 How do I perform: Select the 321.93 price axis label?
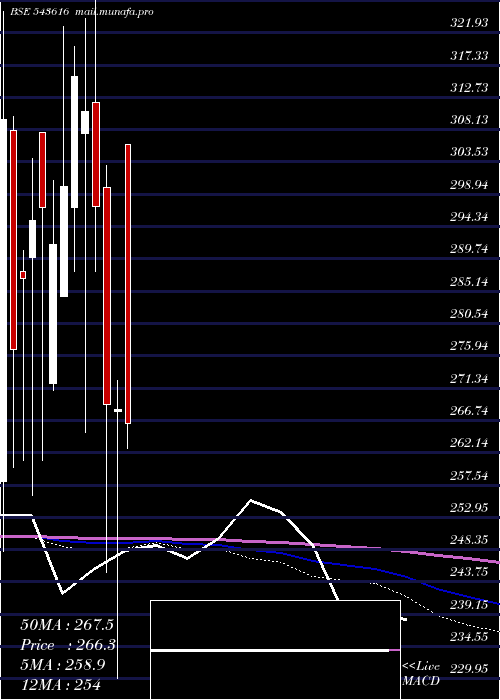[x=469, y=23]
